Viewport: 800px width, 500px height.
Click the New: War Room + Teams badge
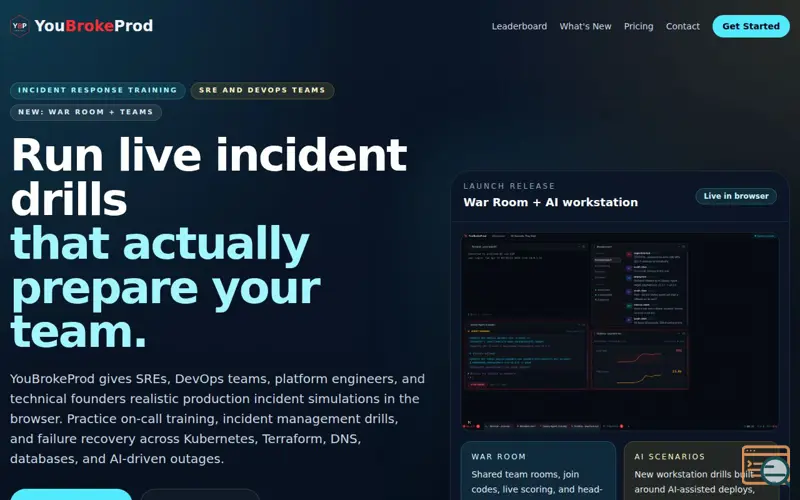coord(86,112)
